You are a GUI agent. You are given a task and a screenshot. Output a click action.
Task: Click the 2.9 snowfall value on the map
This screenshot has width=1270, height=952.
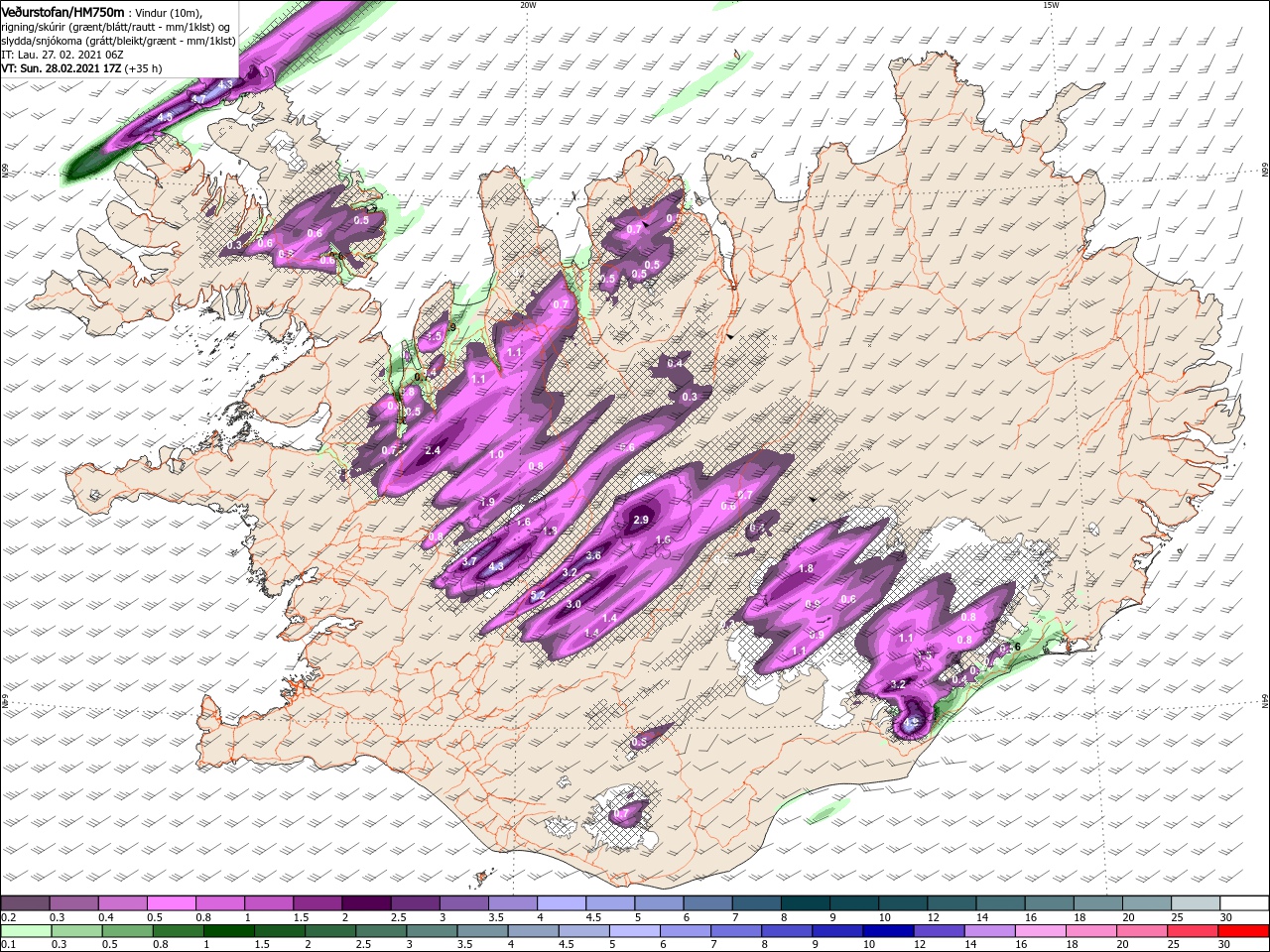click(x=641, y=520)
